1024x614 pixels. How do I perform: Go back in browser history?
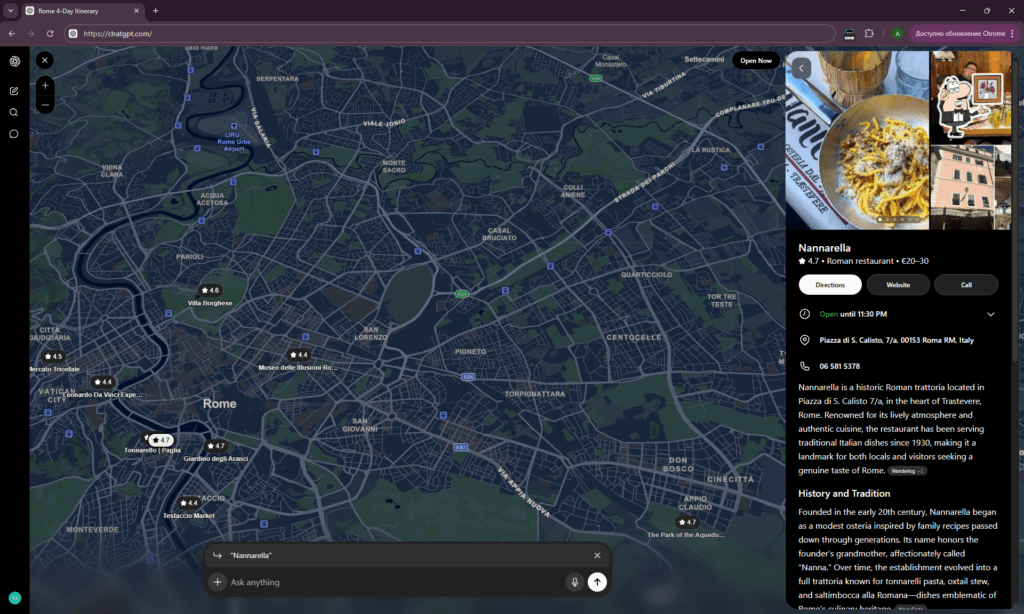[x=12, y=33]
